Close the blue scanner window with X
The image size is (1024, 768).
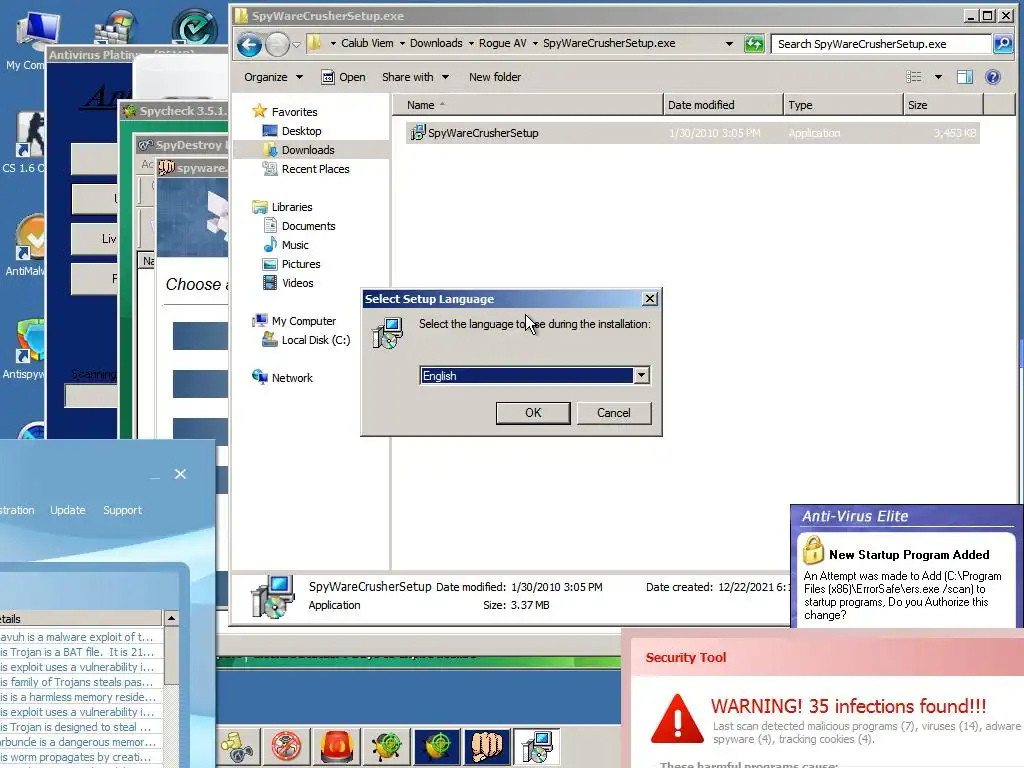[x=180, y=474]
